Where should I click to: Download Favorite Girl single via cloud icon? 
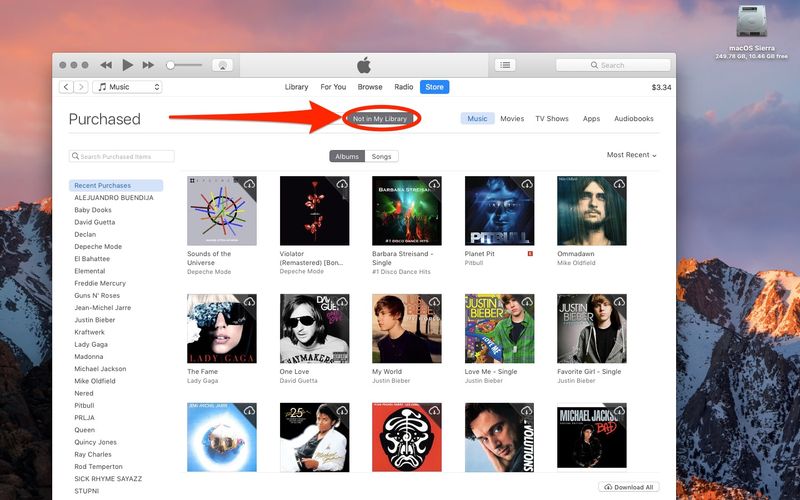tap(619, 302)
